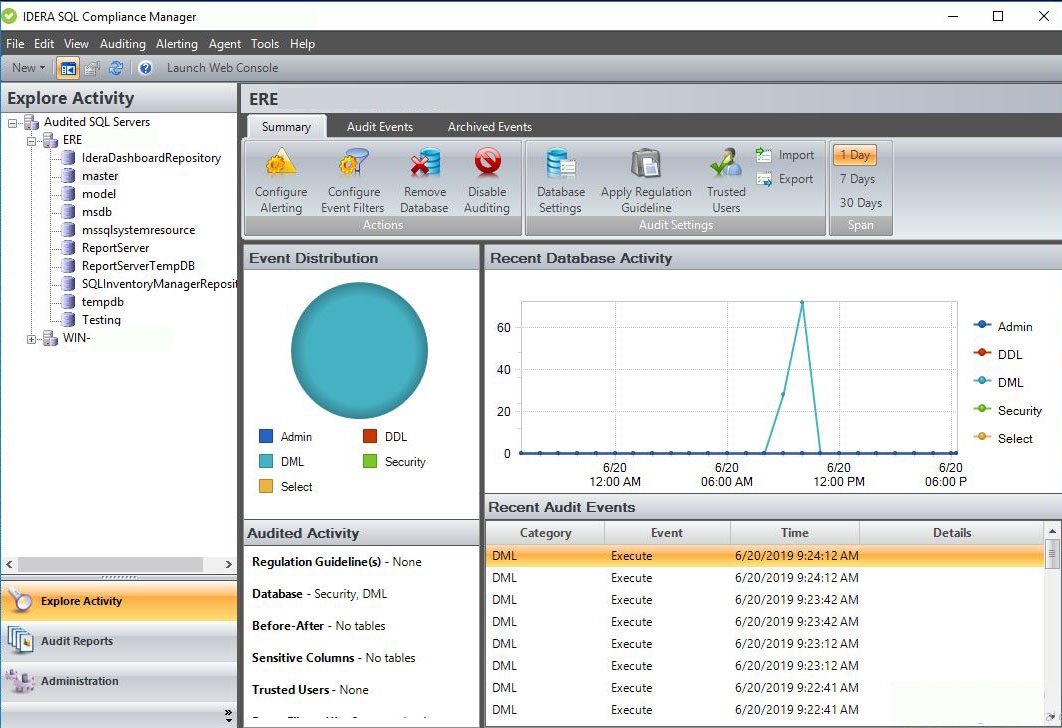Open the Help menu
Image resolution: width=1062 pixels, height=728 pixels.
tap(302, 43)
